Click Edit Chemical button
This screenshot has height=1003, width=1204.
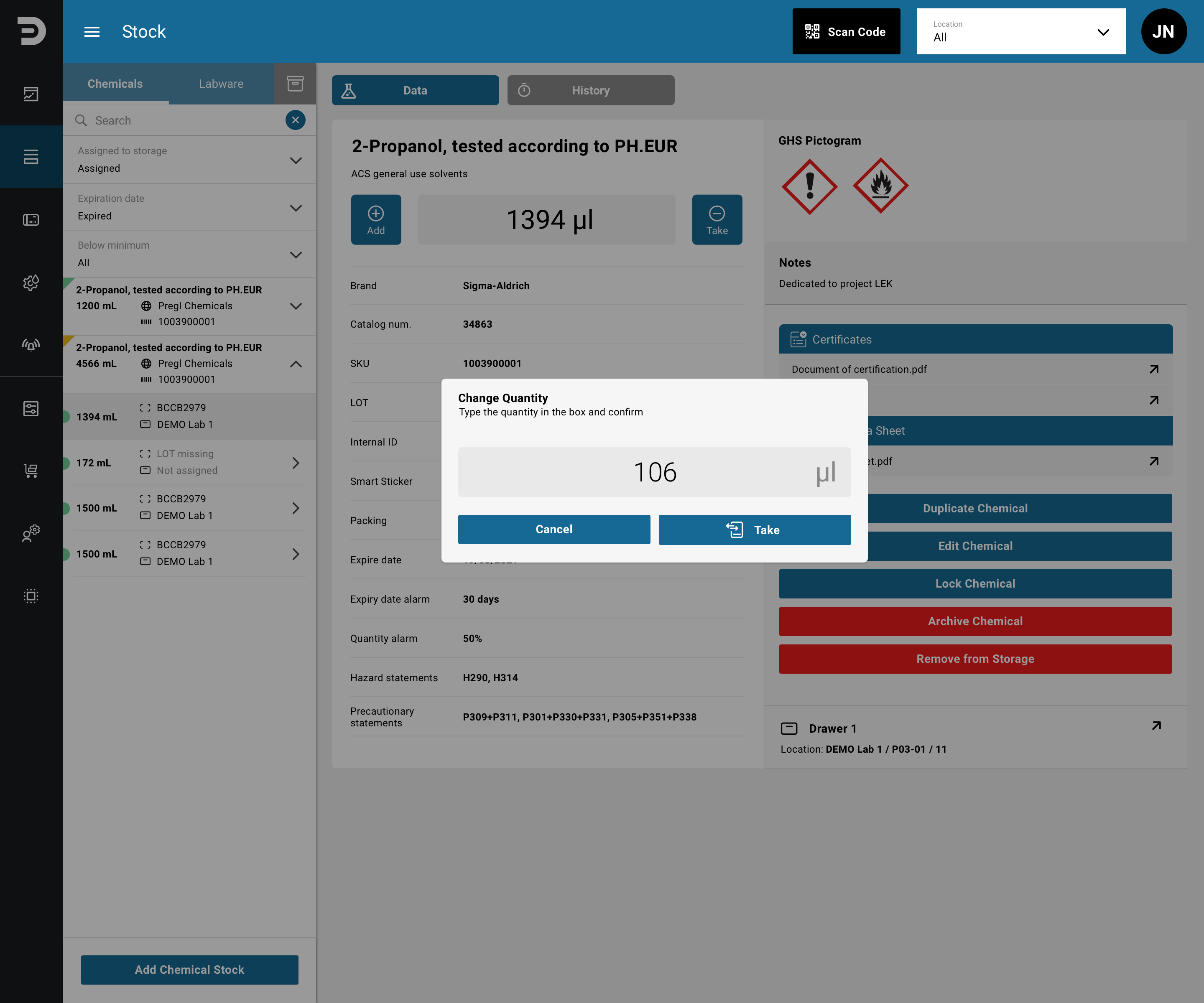[x=974, y=546]
